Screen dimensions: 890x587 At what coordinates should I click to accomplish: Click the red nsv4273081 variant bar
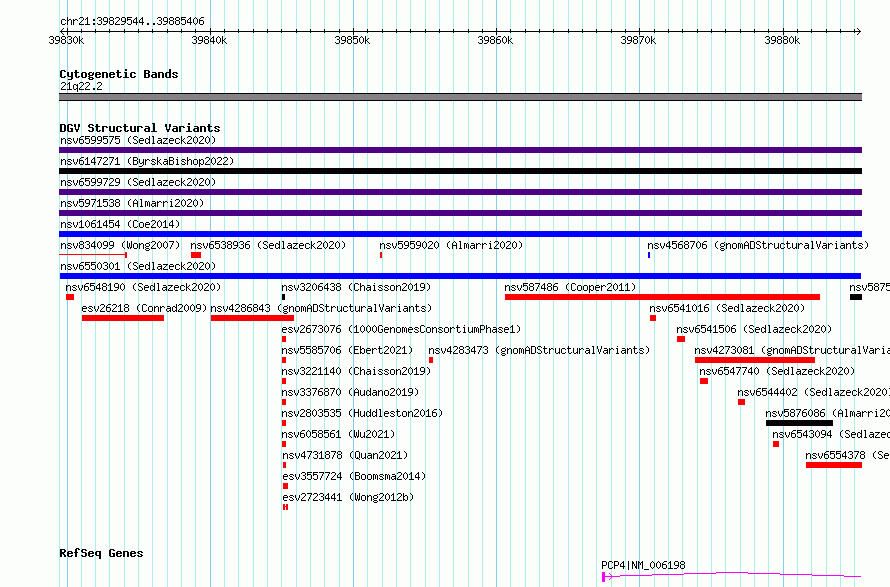pos(755,360)
